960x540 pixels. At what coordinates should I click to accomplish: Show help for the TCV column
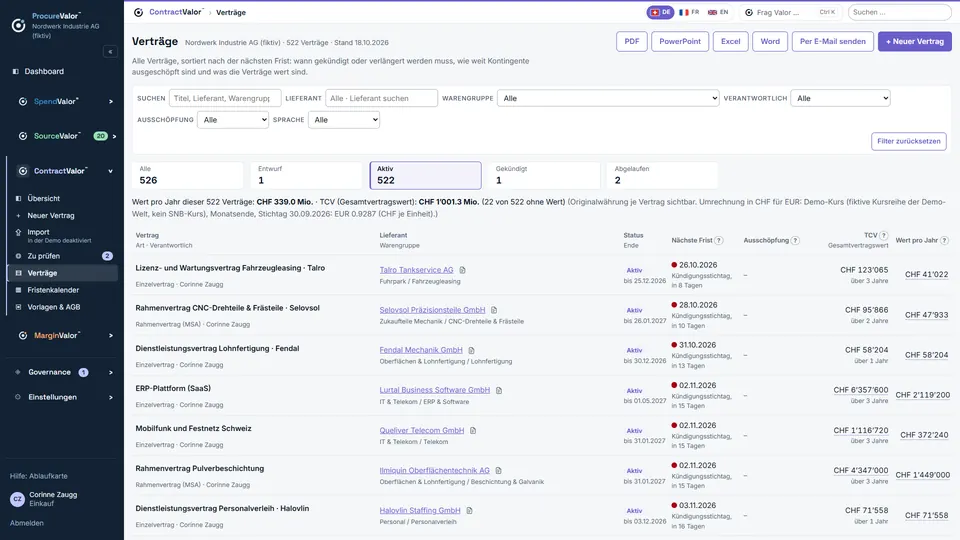tap(883, 235)
